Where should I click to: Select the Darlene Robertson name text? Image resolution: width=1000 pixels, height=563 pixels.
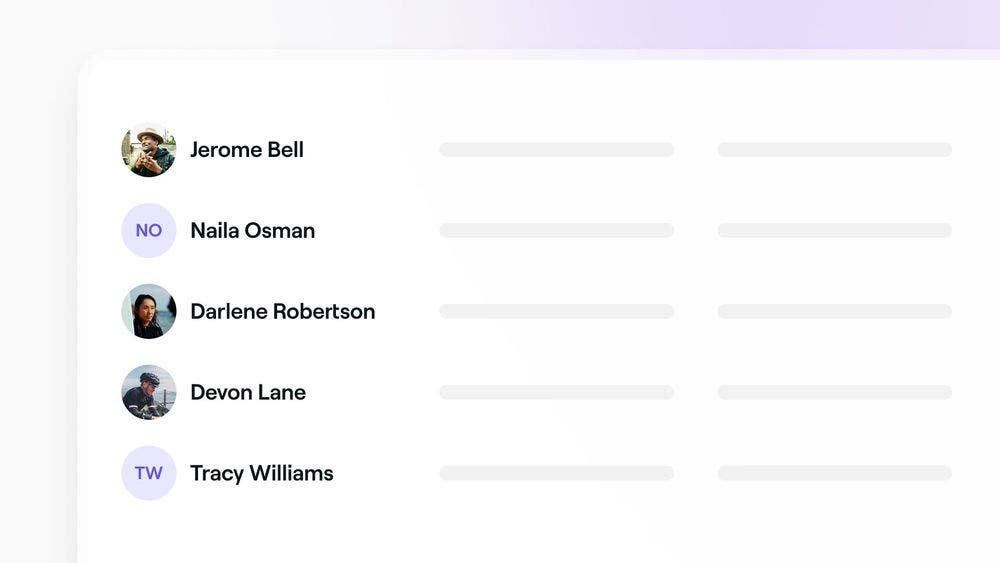pyautogui.click(x=282, y=312)
